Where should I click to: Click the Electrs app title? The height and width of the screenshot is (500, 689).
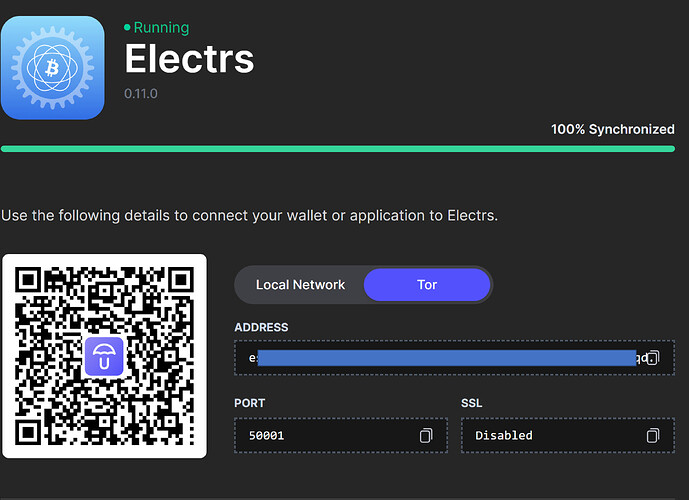click(189, 60)
